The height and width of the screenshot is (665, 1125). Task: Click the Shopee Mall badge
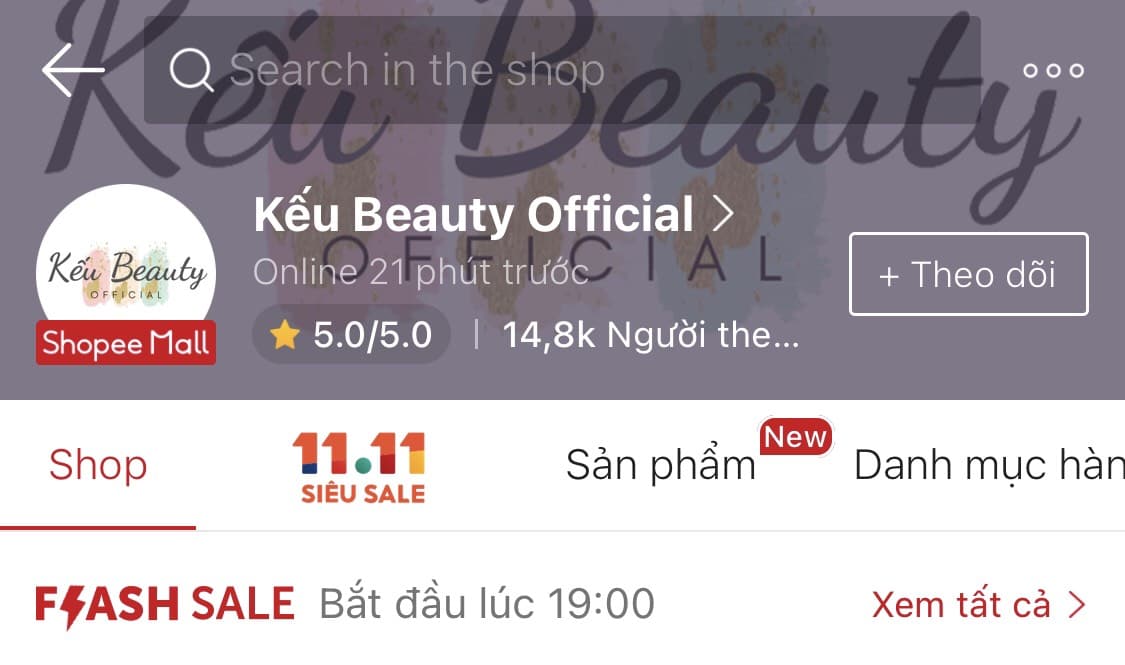[126, 344]
